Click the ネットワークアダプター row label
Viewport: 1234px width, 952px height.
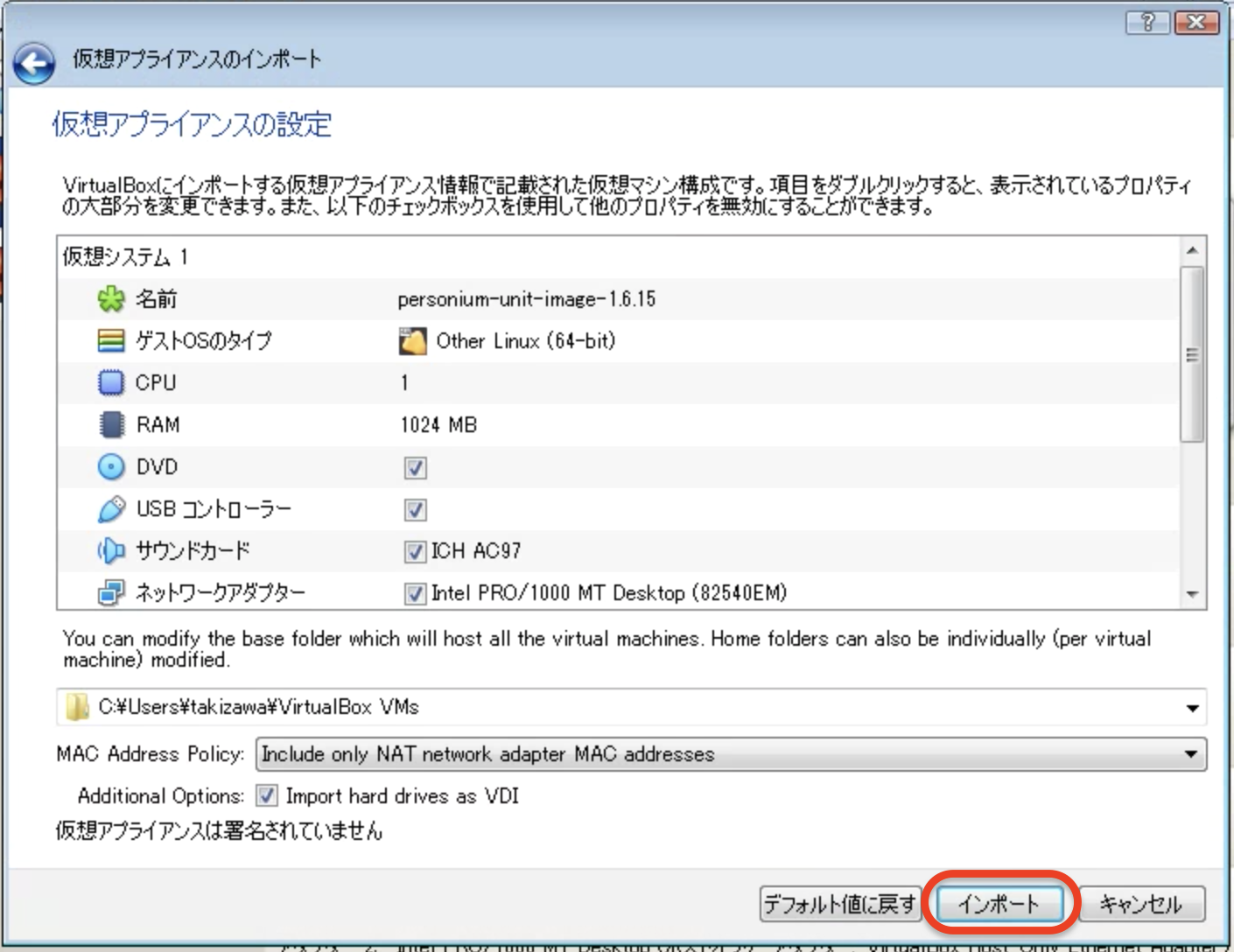[x=221, y=592]
